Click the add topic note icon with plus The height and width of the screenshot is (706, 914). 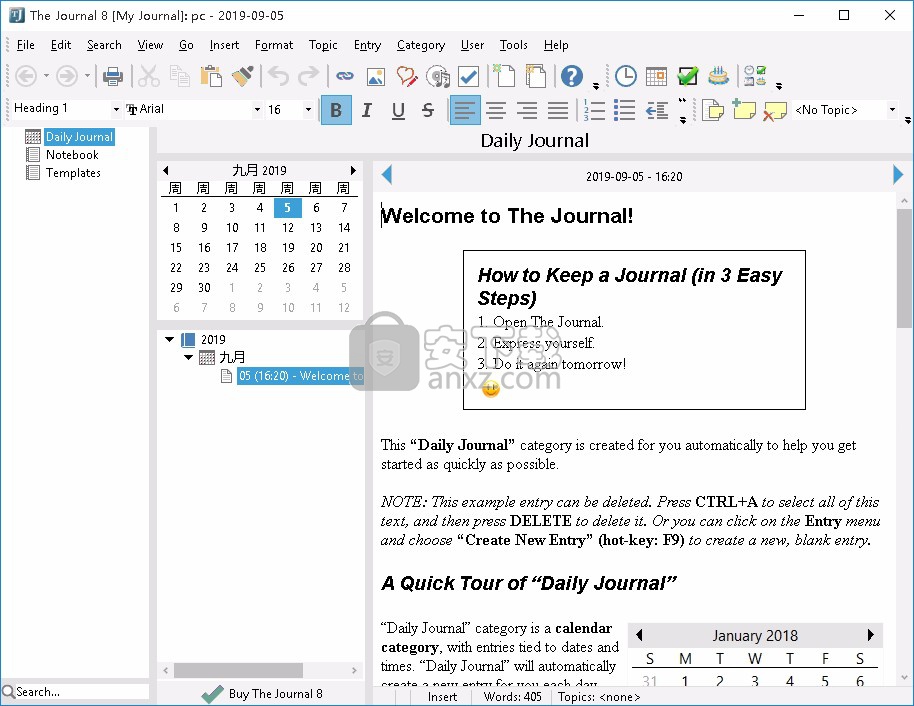click(743, 110)
